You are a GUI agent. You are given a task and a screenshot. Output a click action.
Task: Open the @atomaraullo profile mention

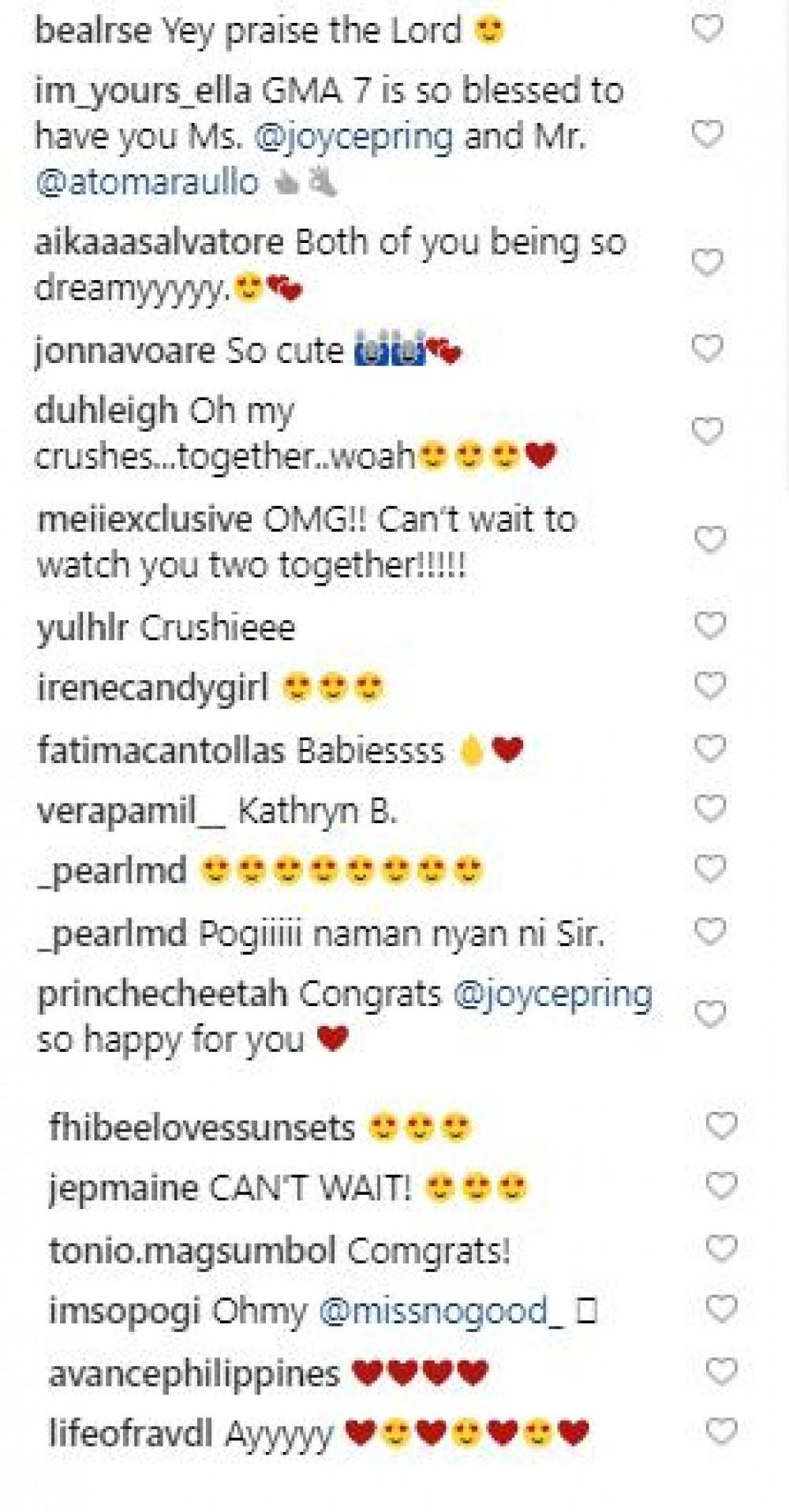pyautogui.click(x=147, y=182)
